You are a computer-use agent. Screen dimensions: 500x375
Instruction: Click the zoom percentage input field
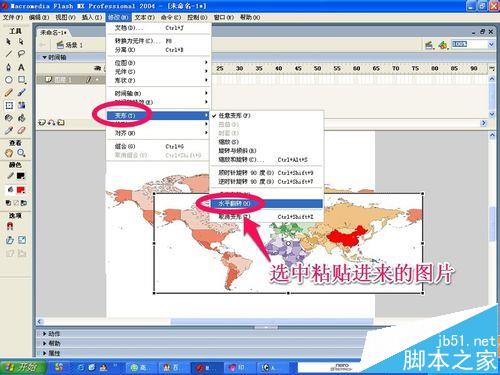(x=469, y=44)
